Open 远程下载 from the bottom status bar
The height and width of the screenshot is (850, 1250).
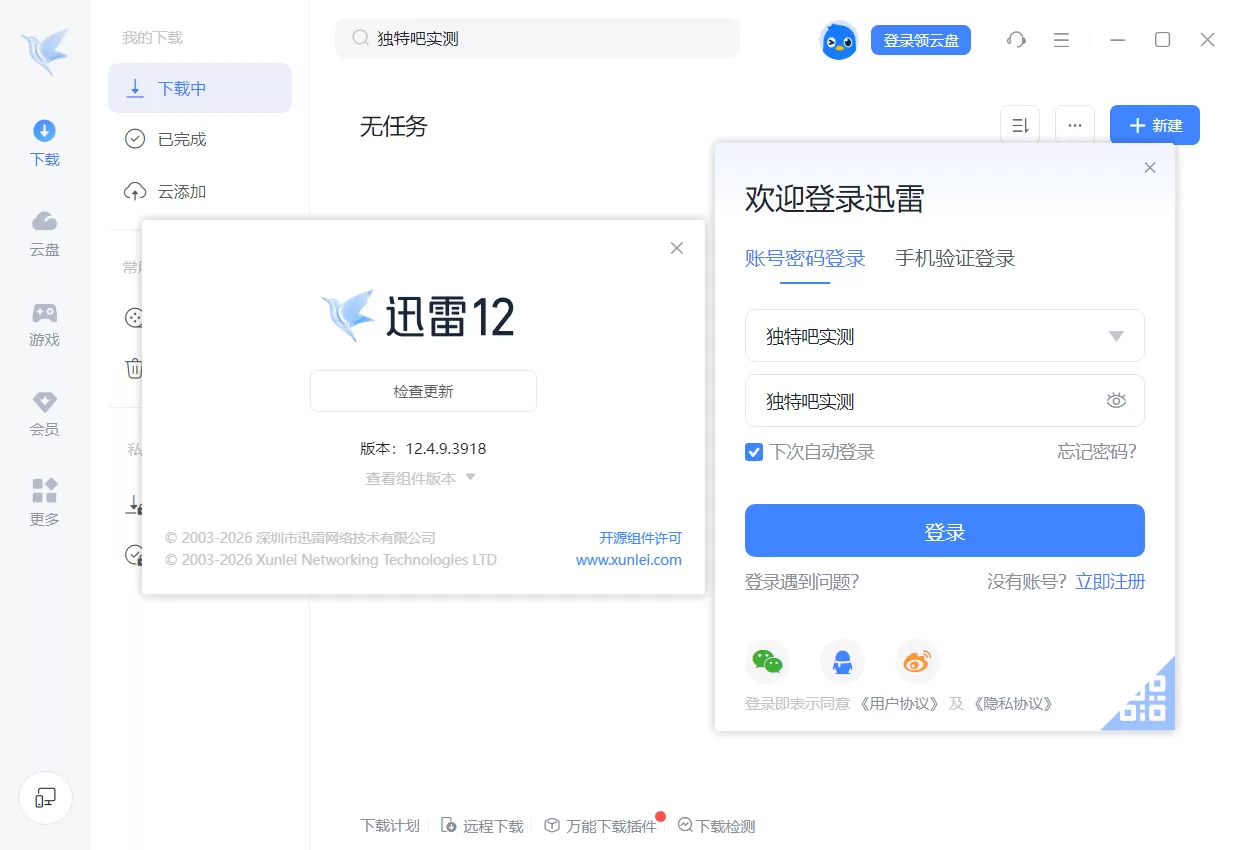click(x=481, y=825)
